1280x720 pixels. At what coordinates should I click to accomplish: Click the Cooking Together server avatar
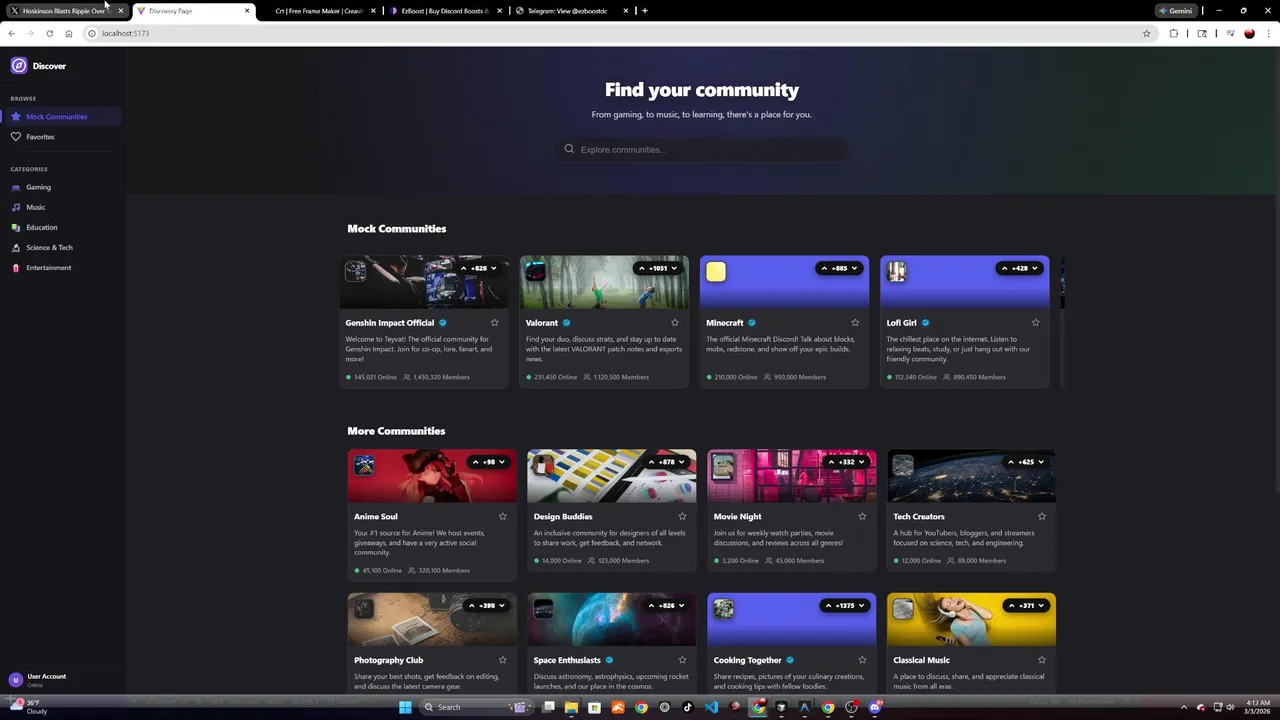point(723,609)
